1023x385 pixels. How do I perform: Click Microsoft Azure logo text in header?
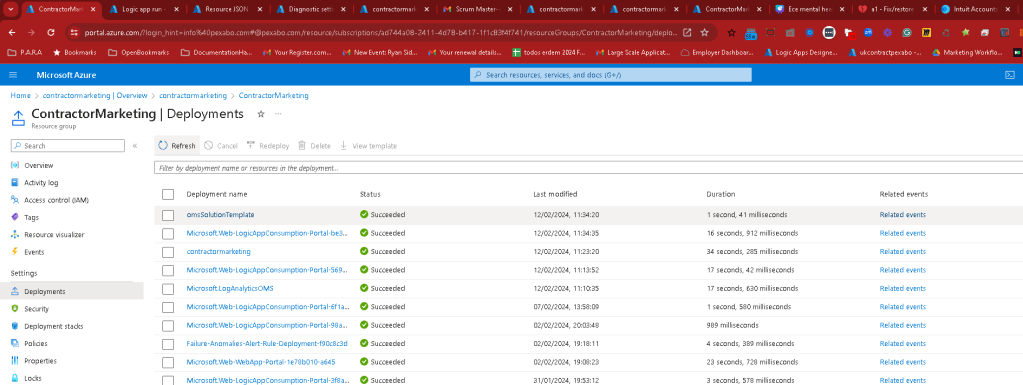coord(67,75)
